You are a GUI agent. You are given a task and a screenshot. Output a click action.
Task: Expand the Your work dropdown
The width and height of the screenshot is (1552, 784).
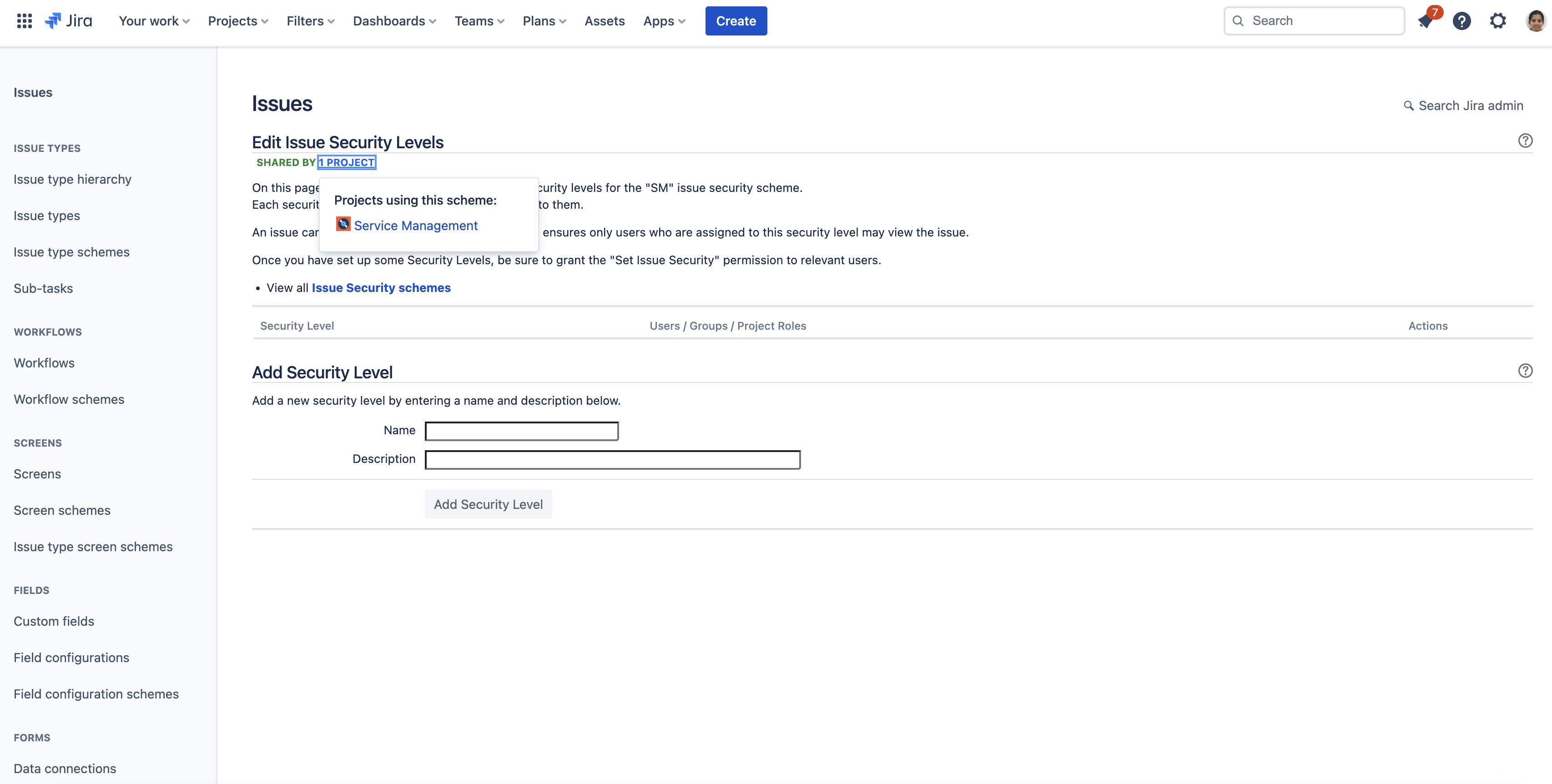pos(154,21)
